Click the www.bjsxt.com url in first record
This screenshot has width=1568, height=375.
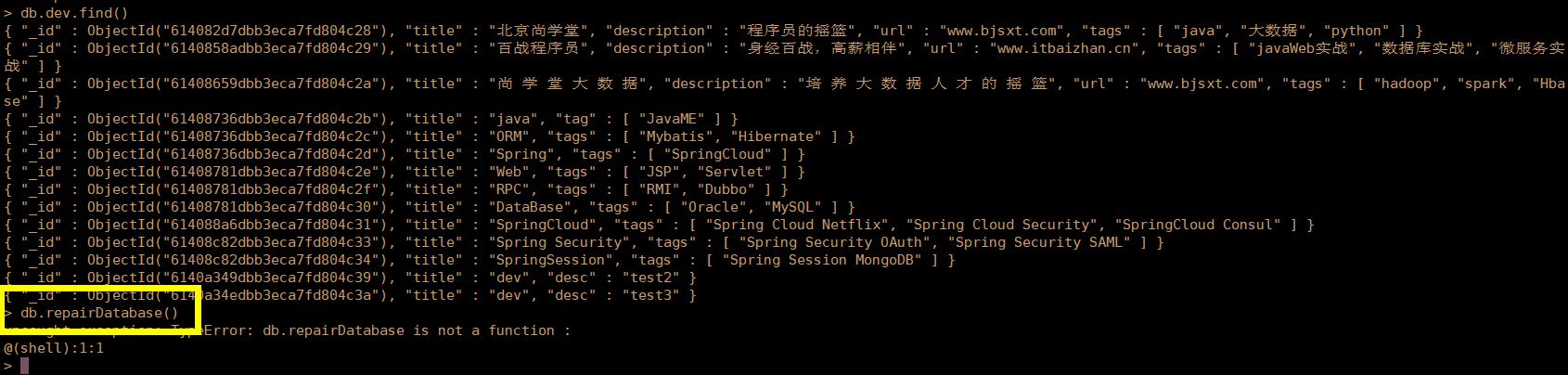[x=997, y=31]
